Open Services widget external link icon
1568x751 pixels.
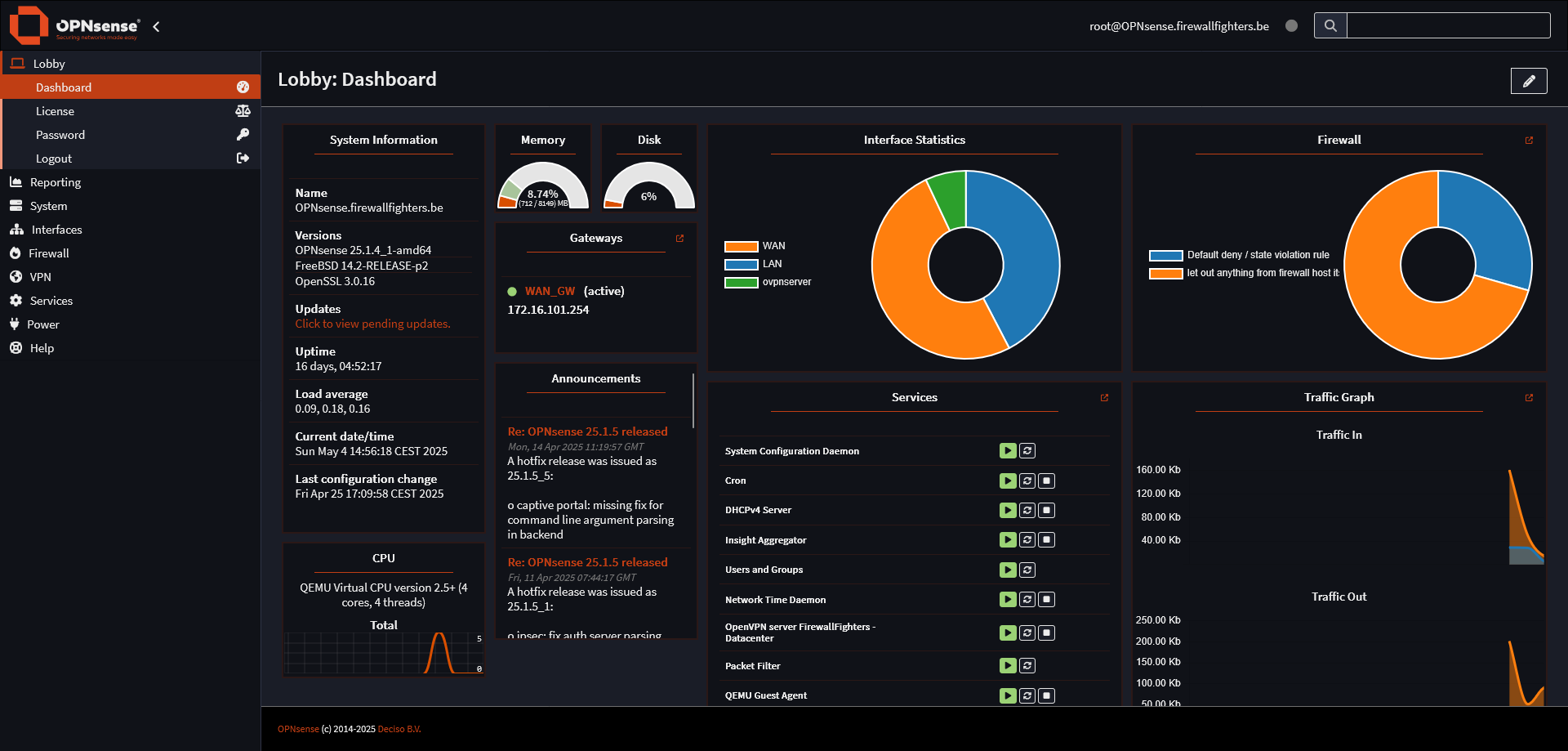pos(1104,398)
